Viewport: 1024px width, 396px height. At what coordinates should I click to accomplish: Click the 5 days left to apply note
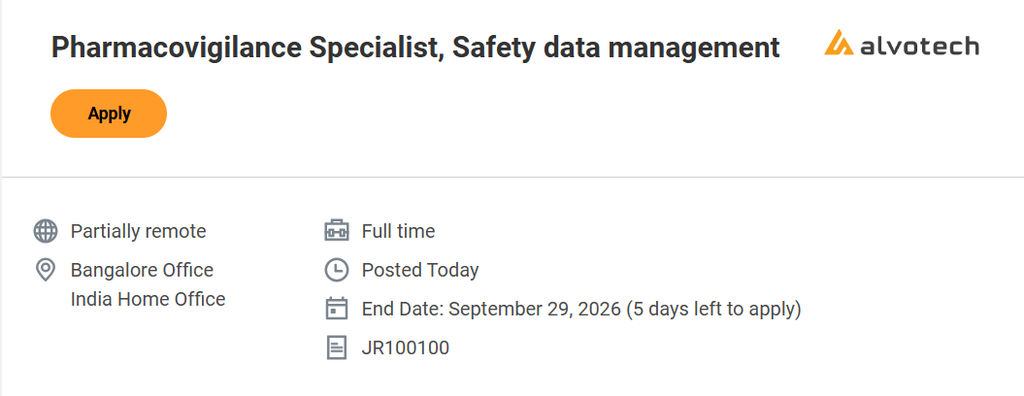tap(714, 309)
